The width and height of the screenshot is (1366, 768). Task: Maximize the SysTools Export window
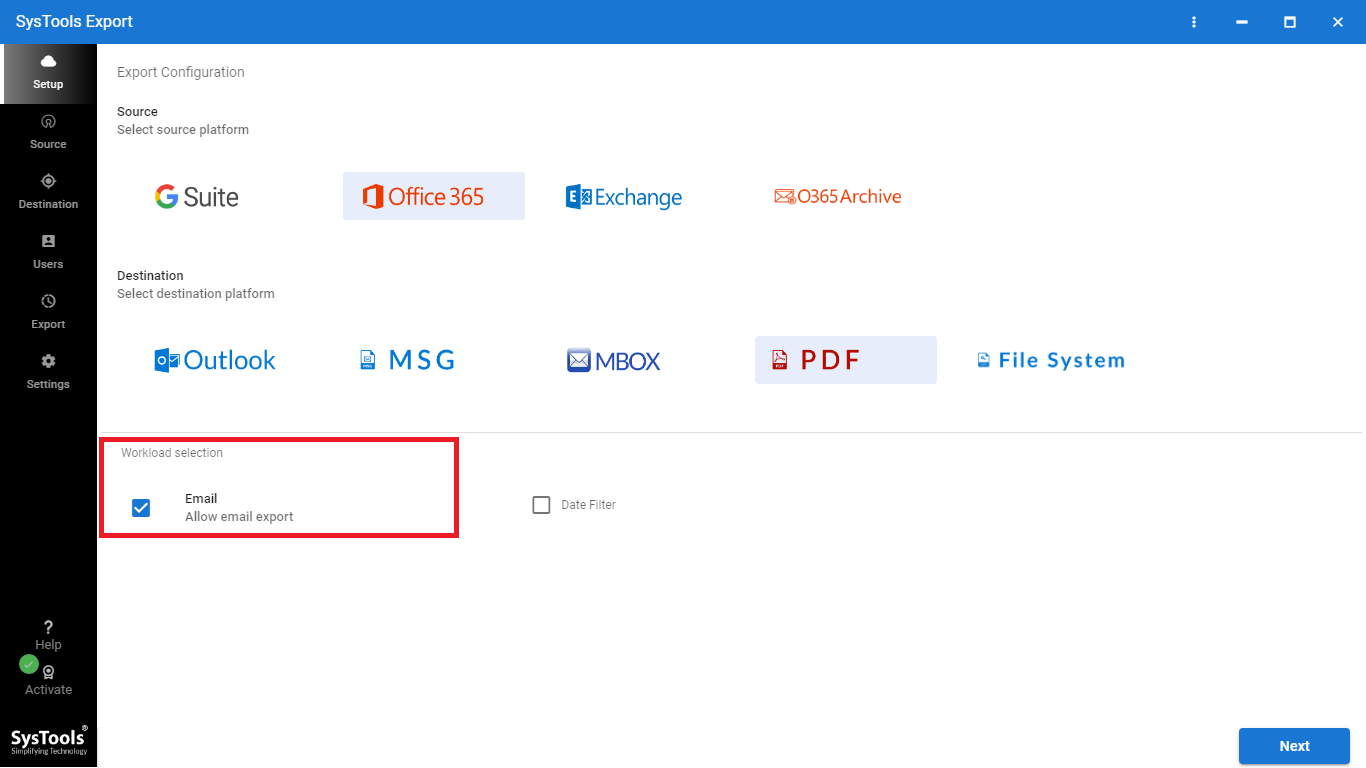(1290, 22)
